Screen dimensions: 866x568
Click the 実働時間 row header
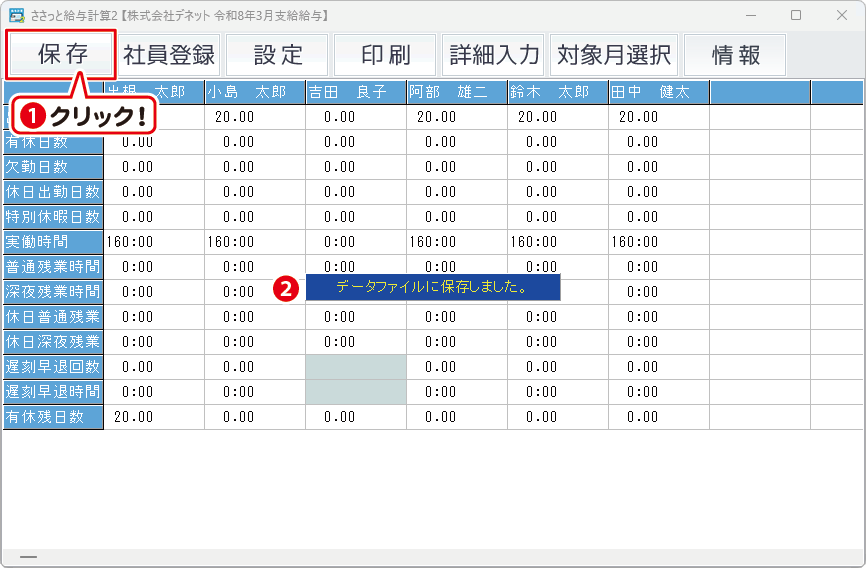[53, 242]
